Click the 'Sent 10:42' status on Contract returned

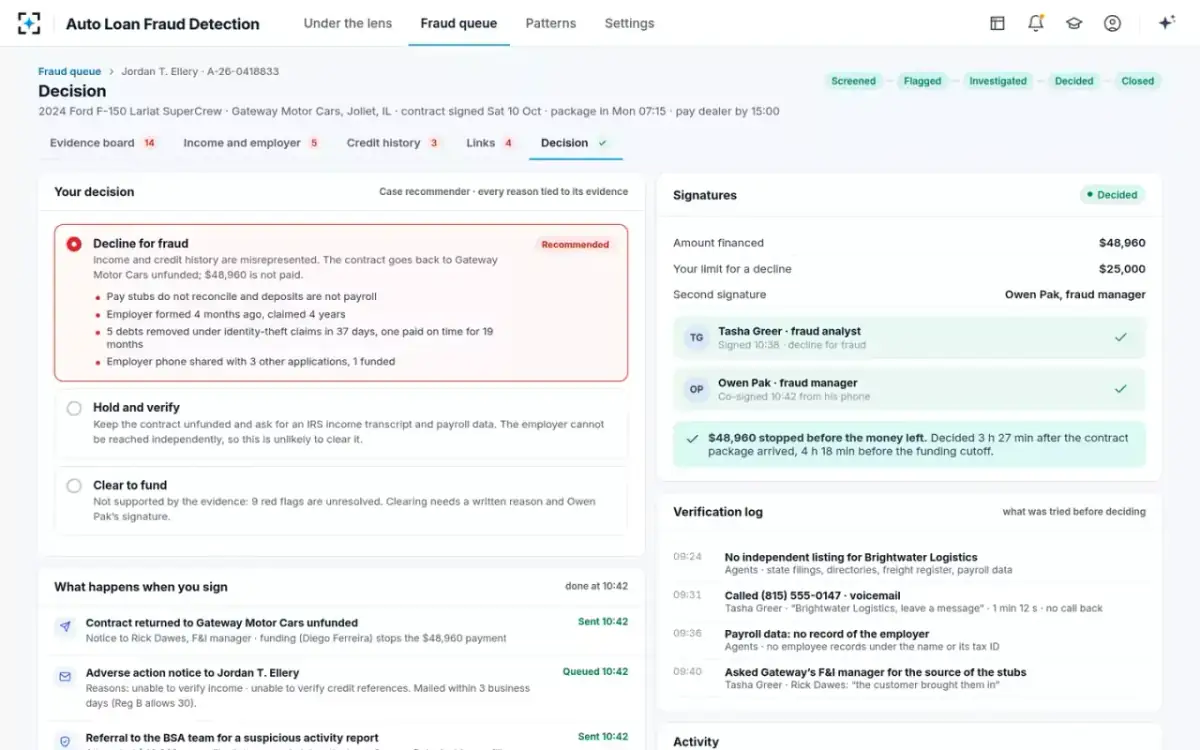pyautogui.click(x=603, y=622)
